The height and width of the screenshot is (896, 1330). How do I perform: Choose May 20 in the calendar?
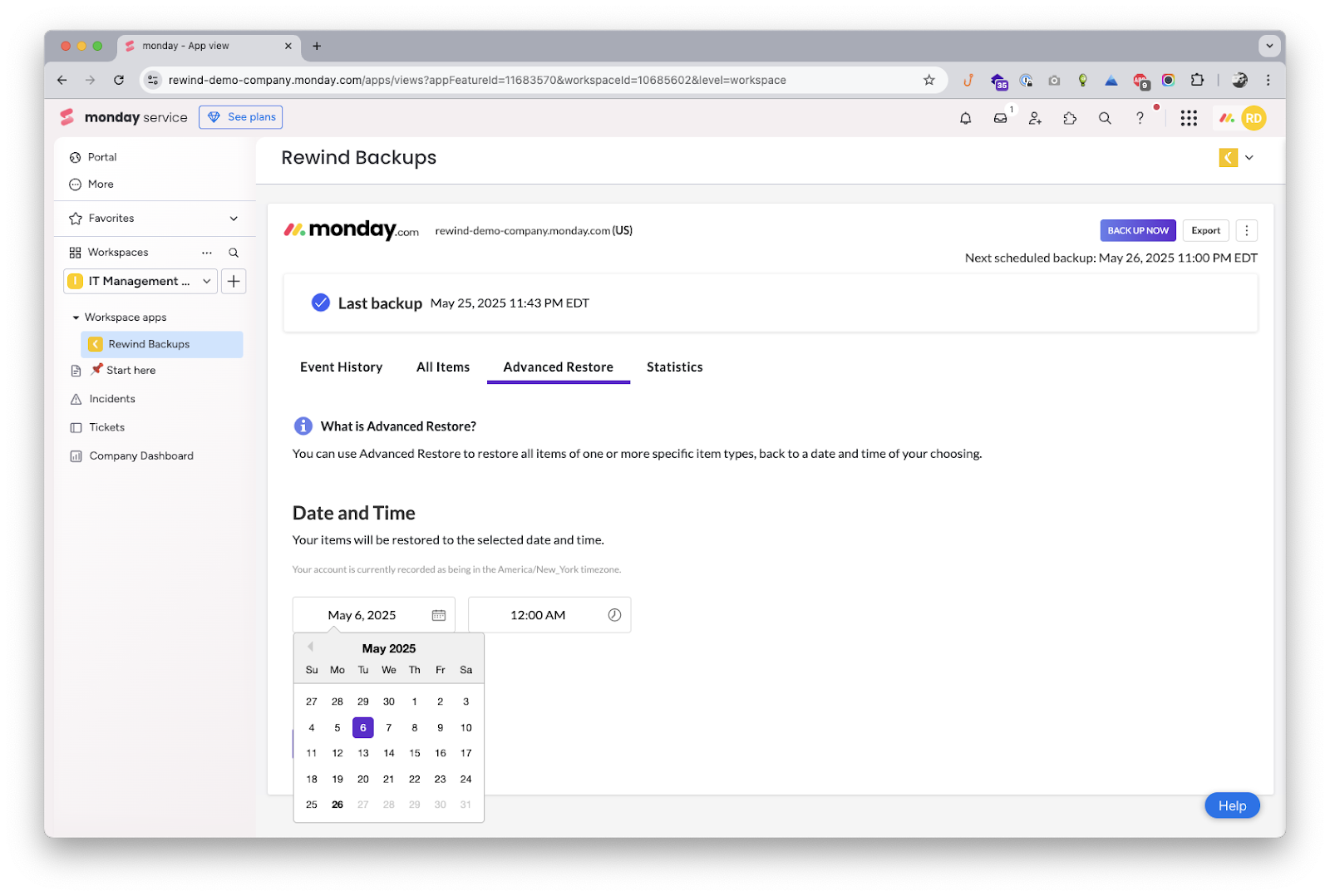(363, 779)
